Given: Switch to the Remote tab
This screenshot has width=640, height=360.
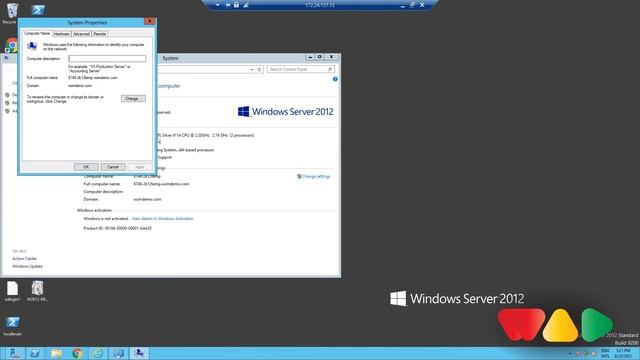Looking at the screenshot, I should [100, 34].
